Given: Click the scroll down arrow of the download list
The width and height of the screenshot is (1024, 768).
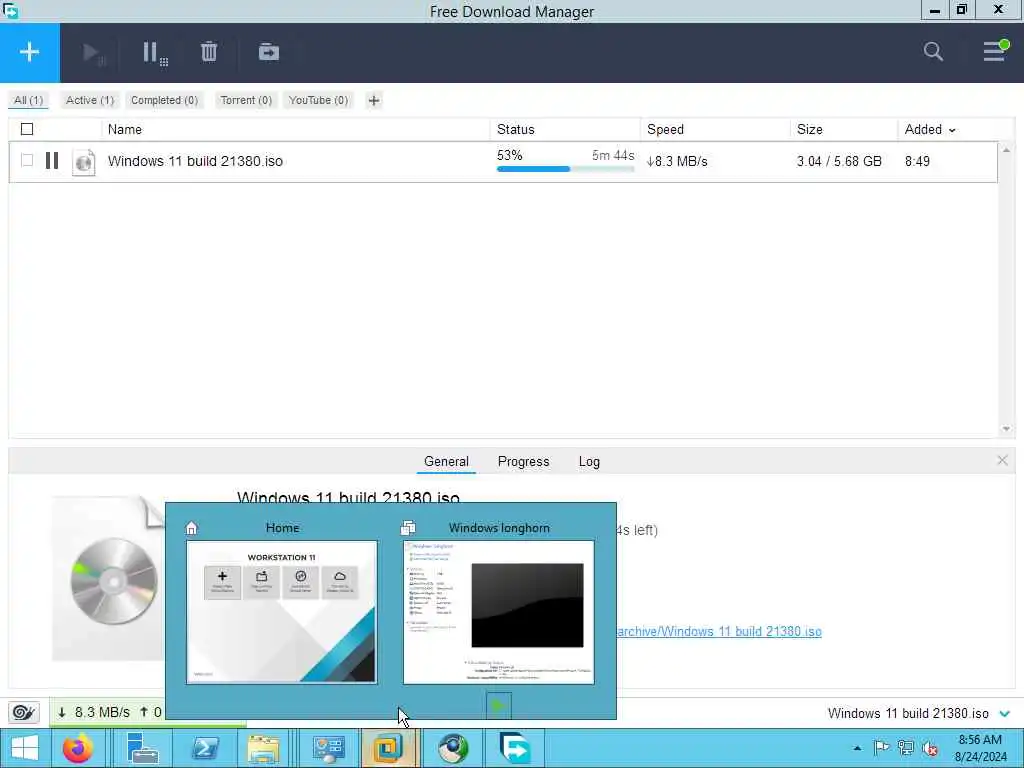Looking at the screenshot, I should point(1006,428).
